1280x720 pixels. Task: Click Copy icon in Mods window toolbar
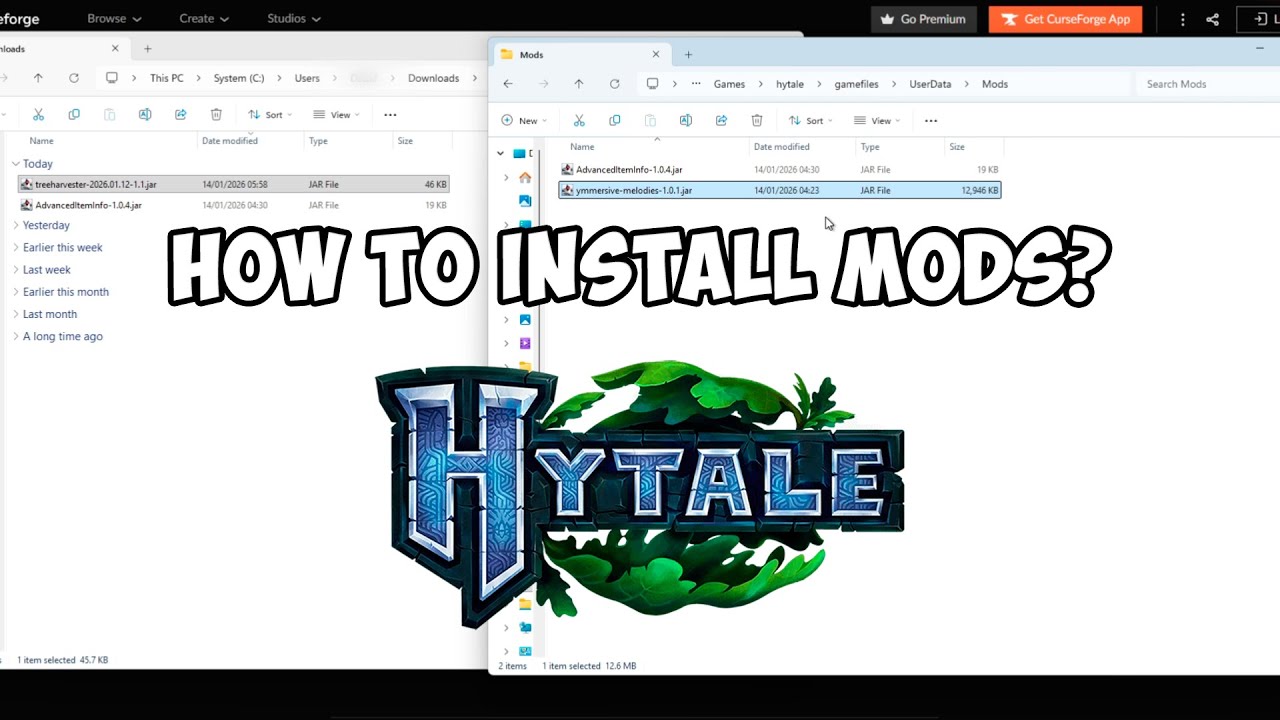(x=615, y=121)
